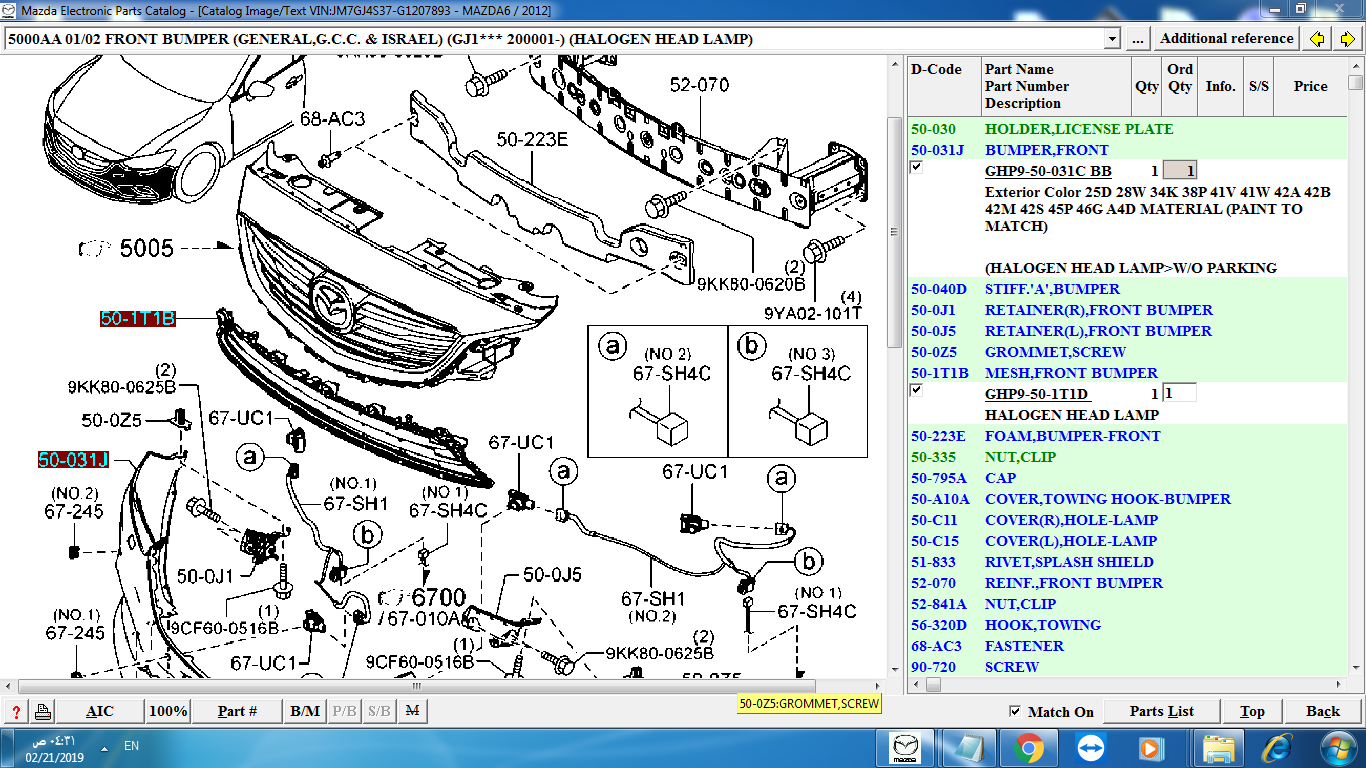Select the 50-1T1B MESH,FRONT BUMPER row
Viewport: 1366px width, 768px height.
pos(1126,373)
